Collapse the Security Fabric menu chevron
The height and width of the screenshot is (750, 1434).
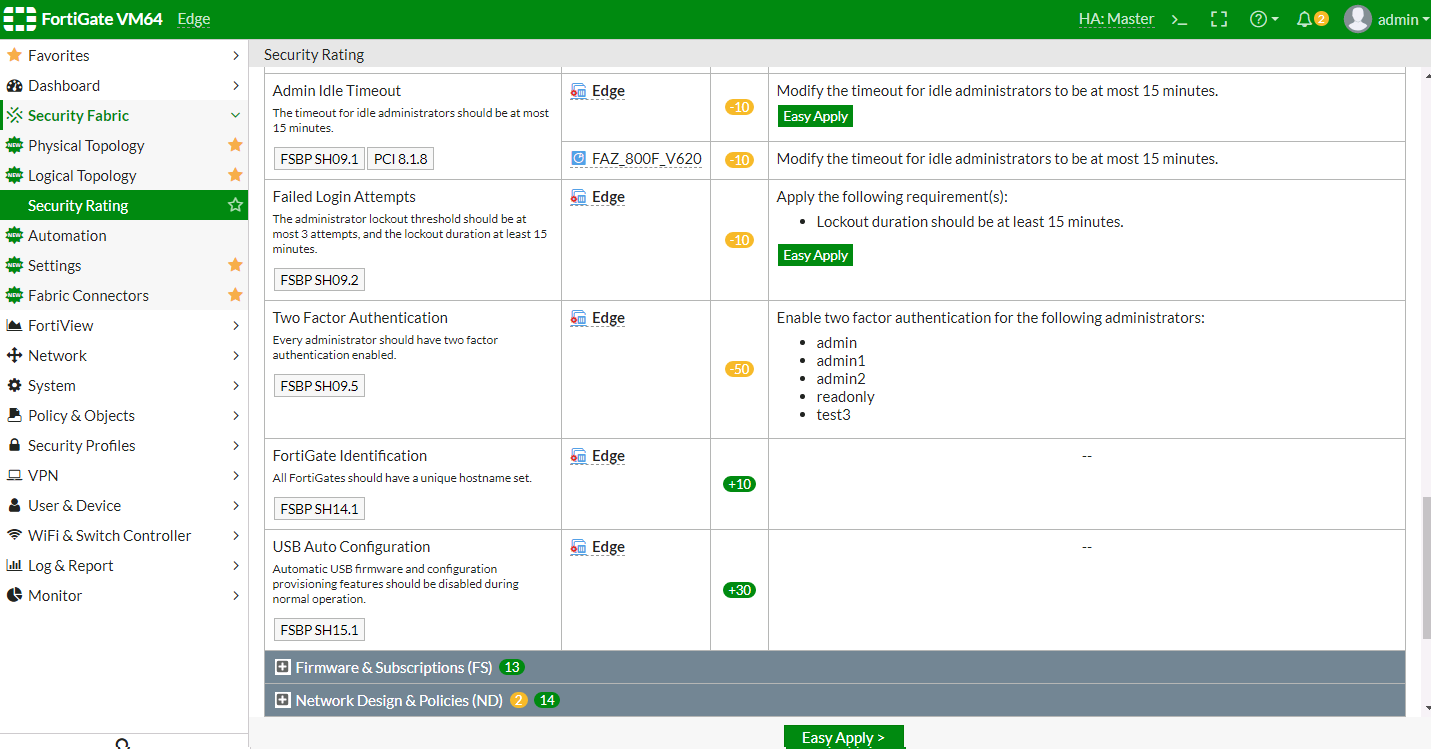(235, 115)
